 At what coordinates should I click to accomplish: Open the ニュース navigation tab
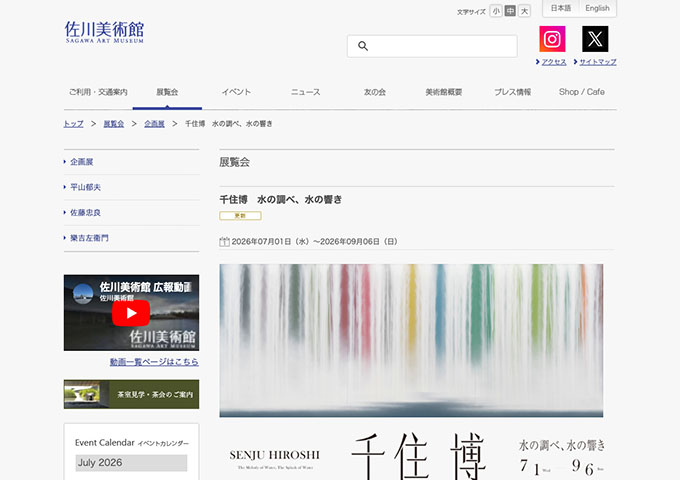click(x=305, y=92)
